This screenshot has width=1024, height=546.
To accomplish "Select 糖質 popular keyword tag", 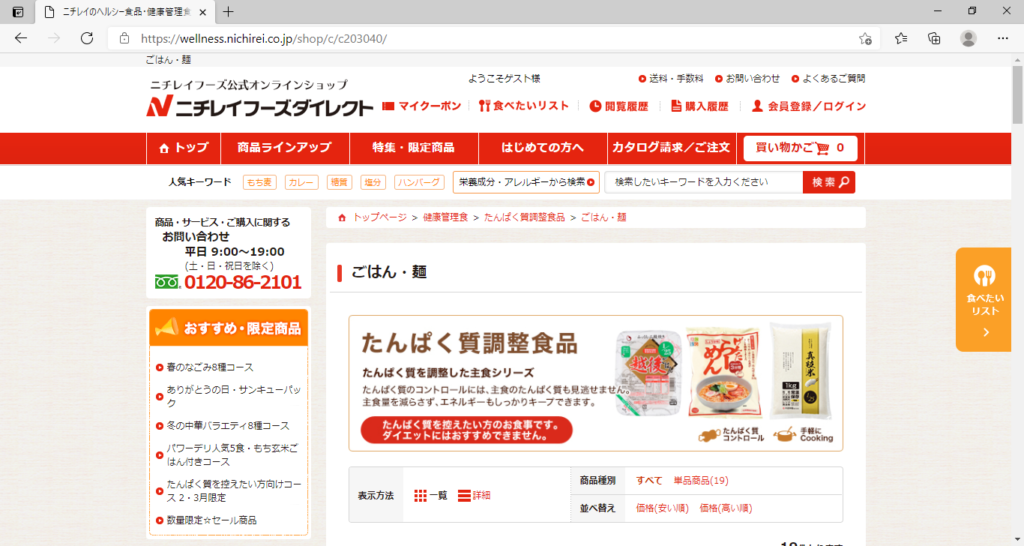I will click(x=339, y=182).
